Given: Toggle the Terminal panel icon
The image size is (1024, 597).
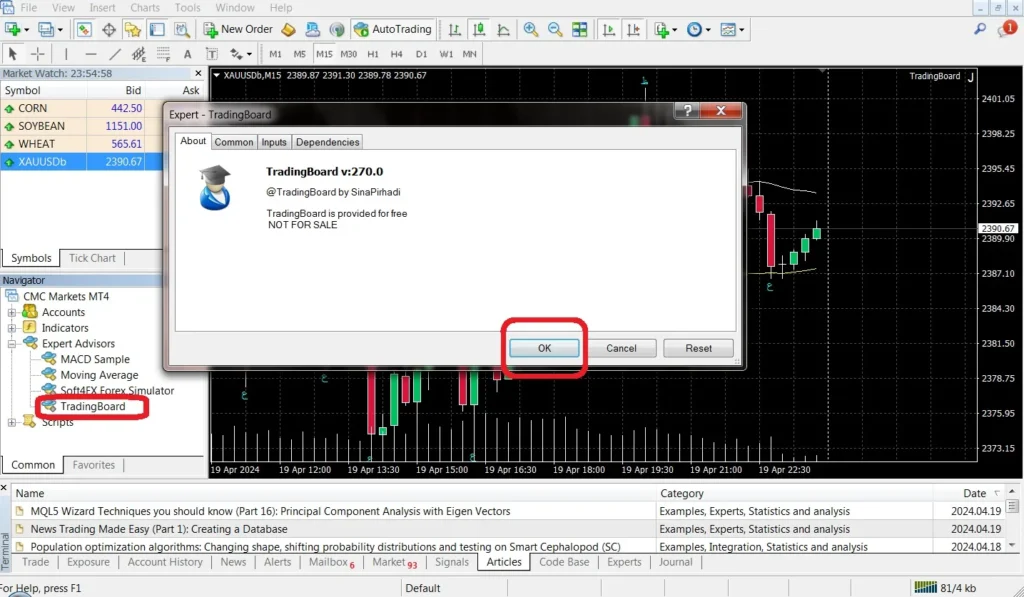Looking at the screenshot, I should 157,29.
